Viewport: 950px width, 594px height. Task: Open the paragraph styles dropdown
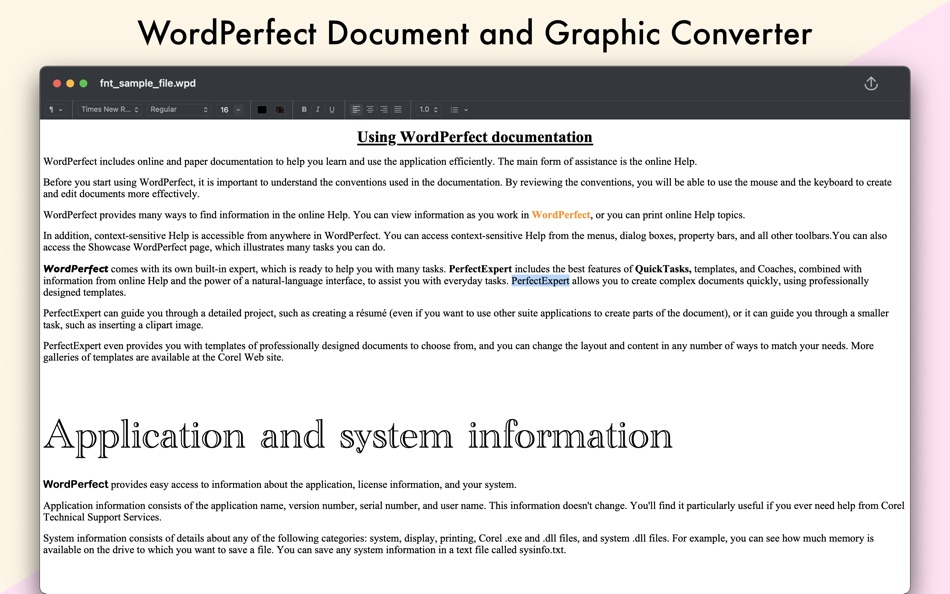55,110
